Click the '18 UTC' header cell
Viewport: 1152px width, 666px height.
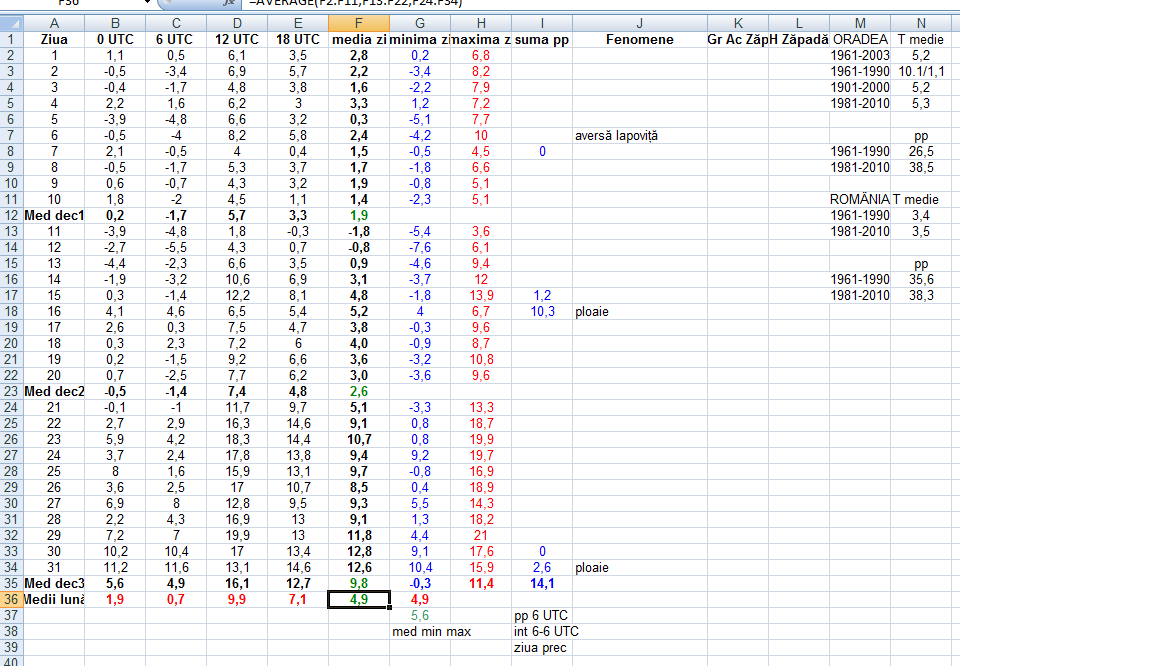[x=298, y=40]
